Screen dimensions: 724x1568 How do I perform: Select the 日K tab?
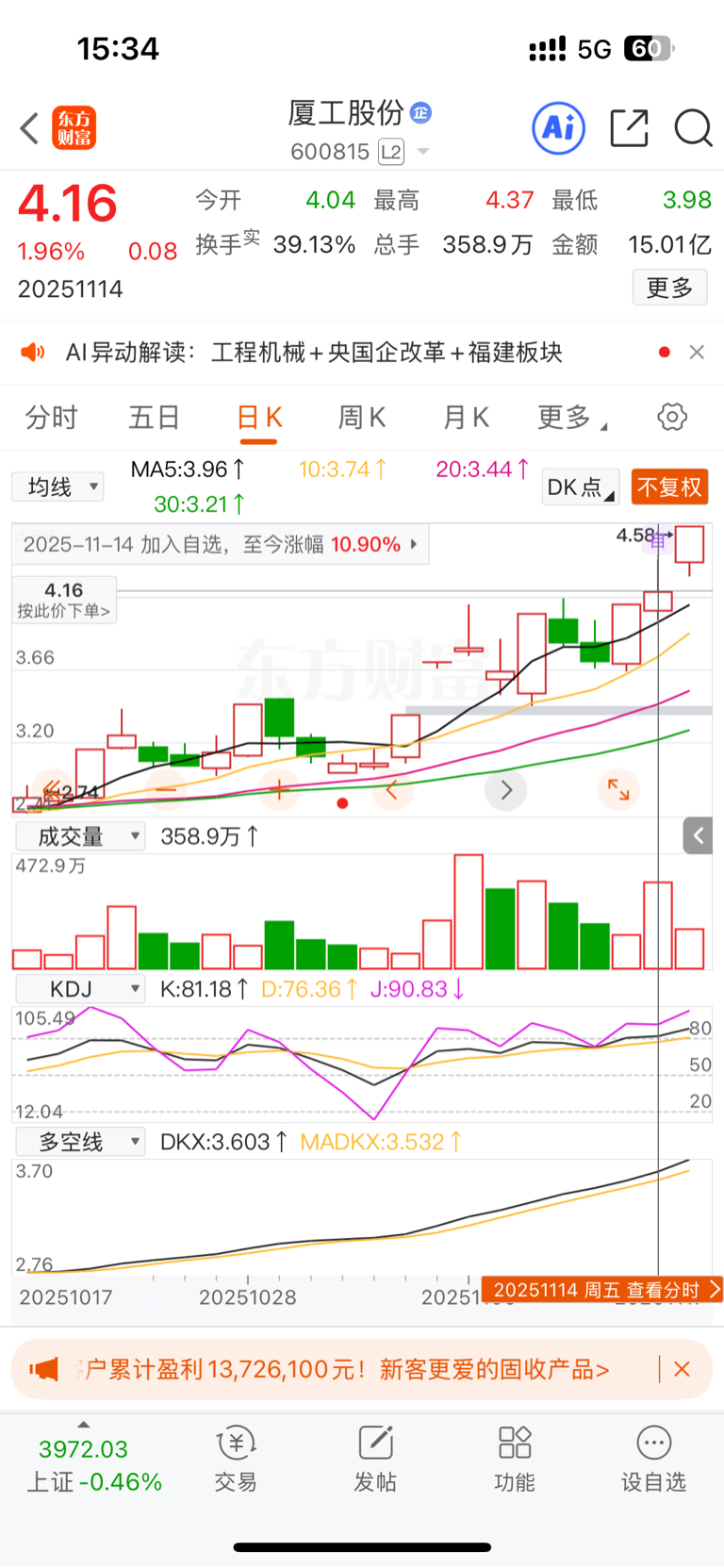coord(259,417)
